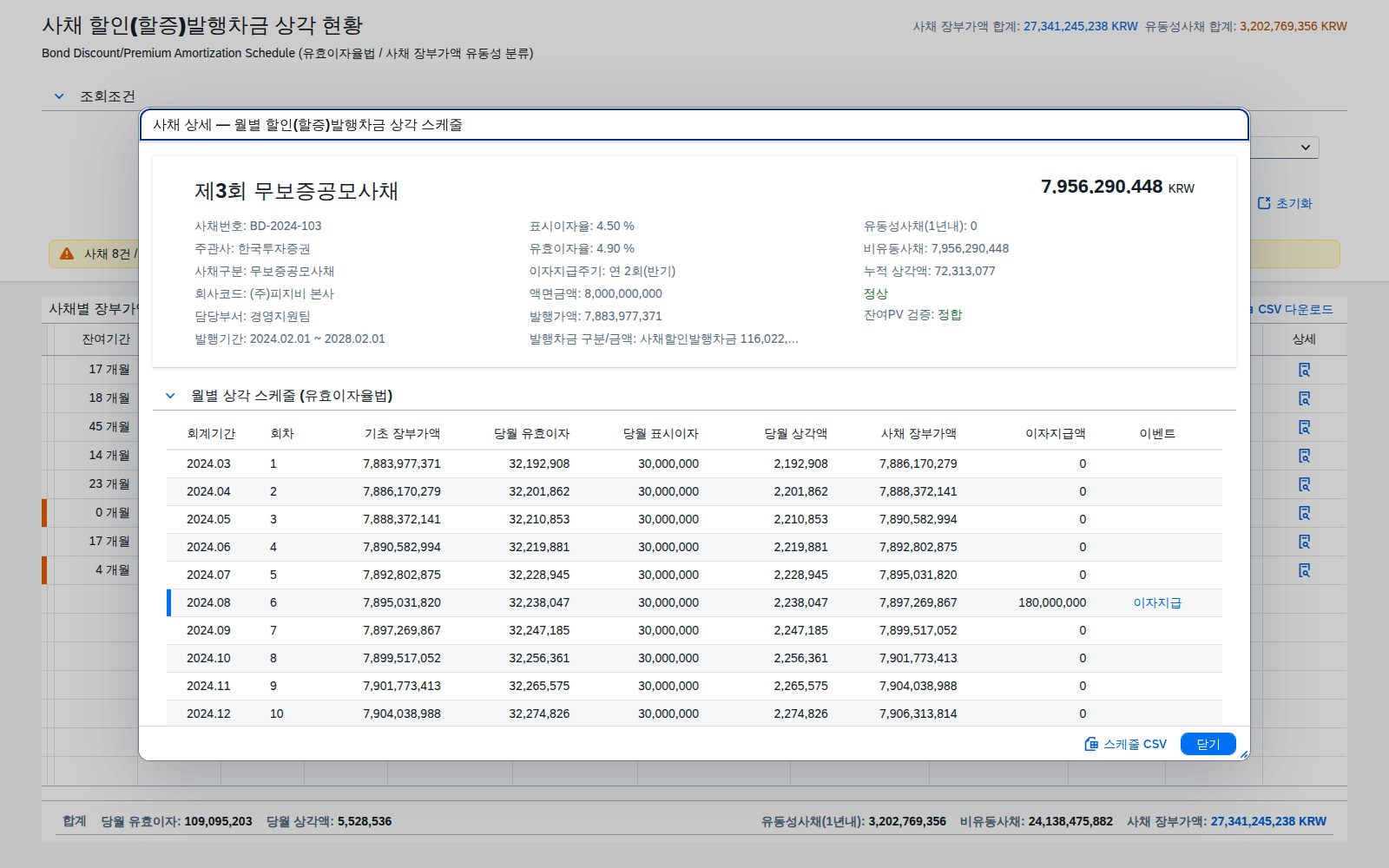The image size is (1389, 868).
Task: Click the footer 비유동사채: 24,138,475,882 total
Action: [x=1037, y=821]
